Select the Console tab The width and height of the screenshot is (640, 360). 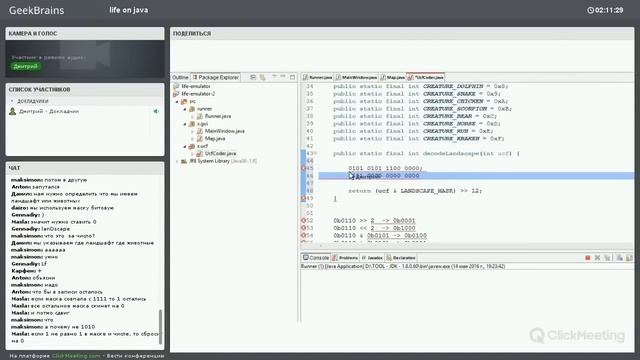click(x=316, y=258)
